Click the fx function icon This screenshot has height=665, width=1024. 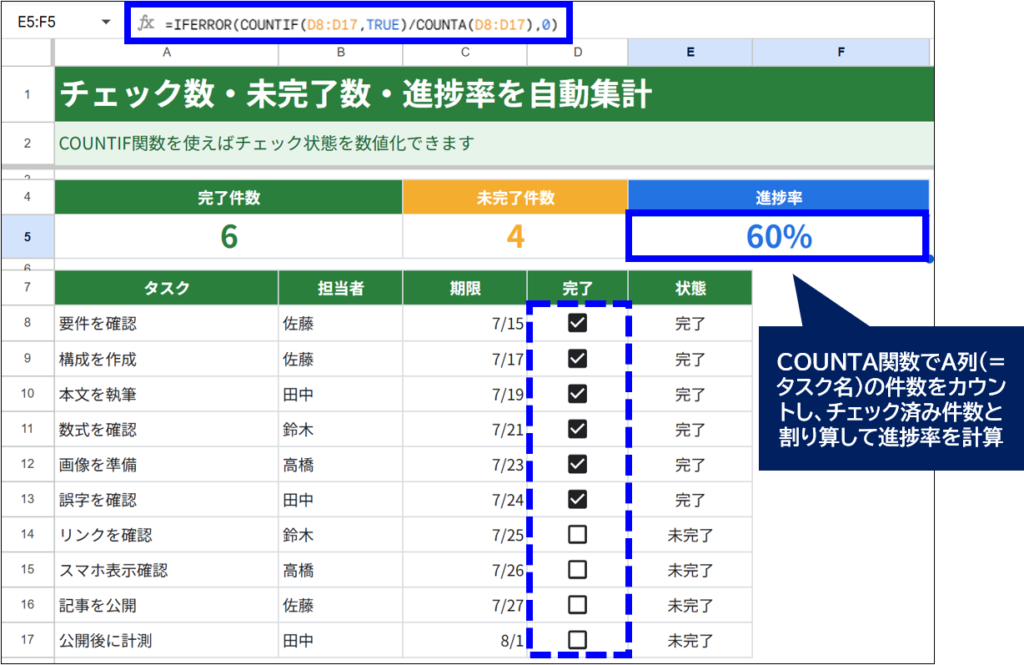coord(145,24)
